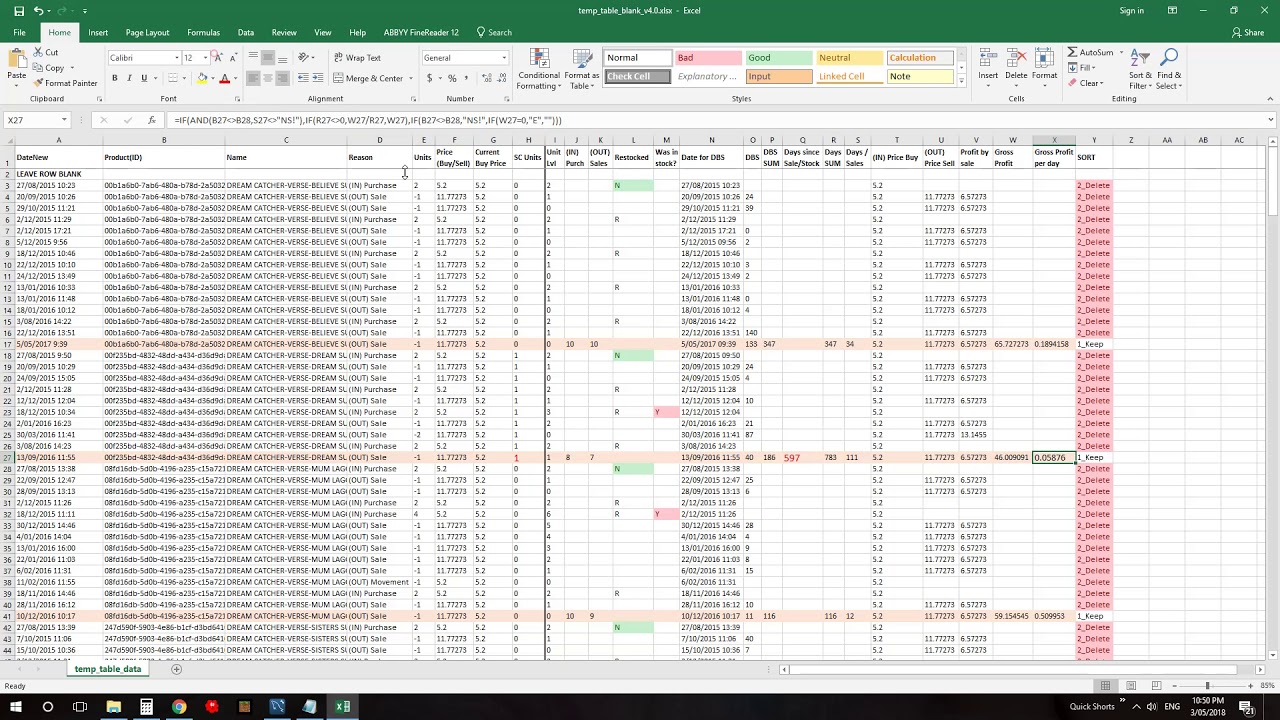
Task: Toggle middle vertical alignment
Action: [x=267, y=58]
